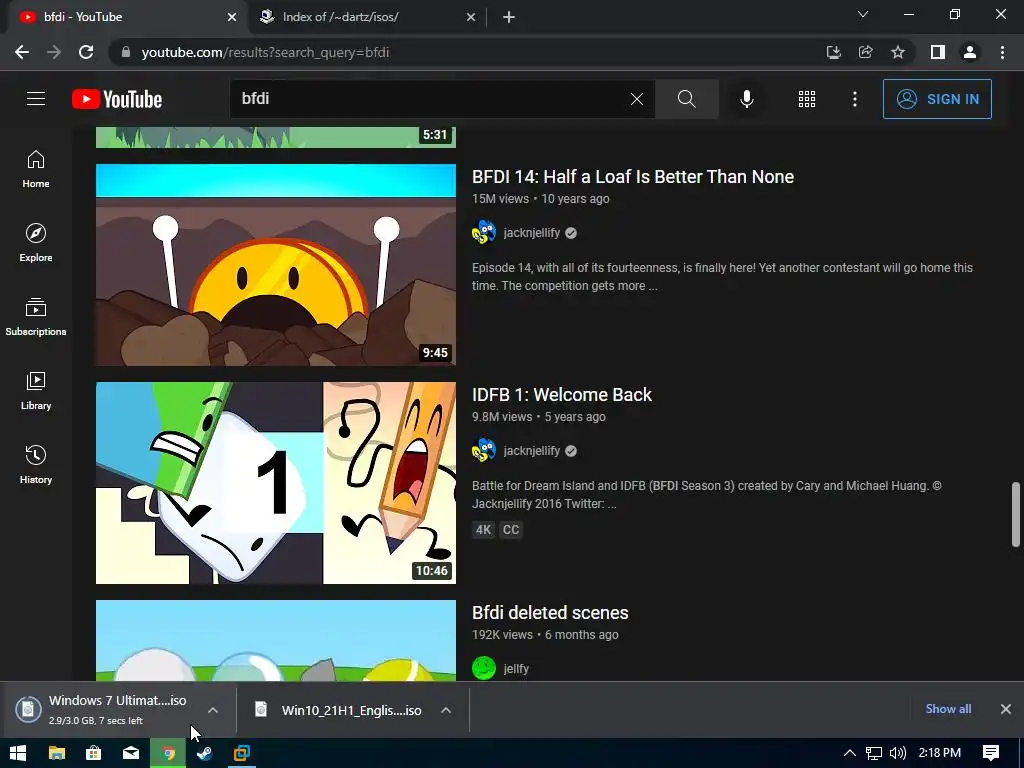Viewport: 1024px width, 768px height.
Task: Click the BFDI 14 coin thumbnail
Action: click(276, 264)
